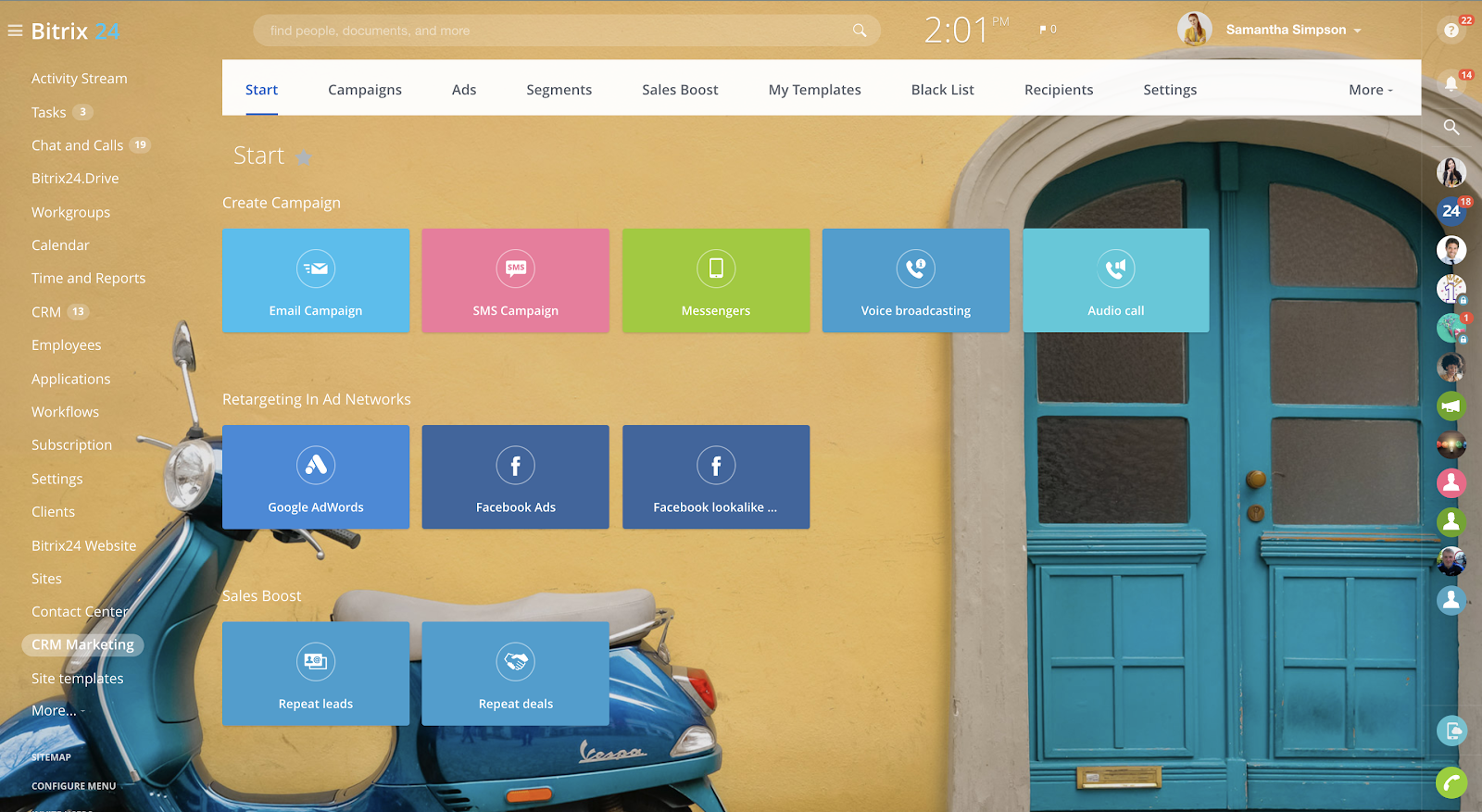1482x812 pixels.
Task: Go to Workgroups in sidebar
Action: click(70, 212)
